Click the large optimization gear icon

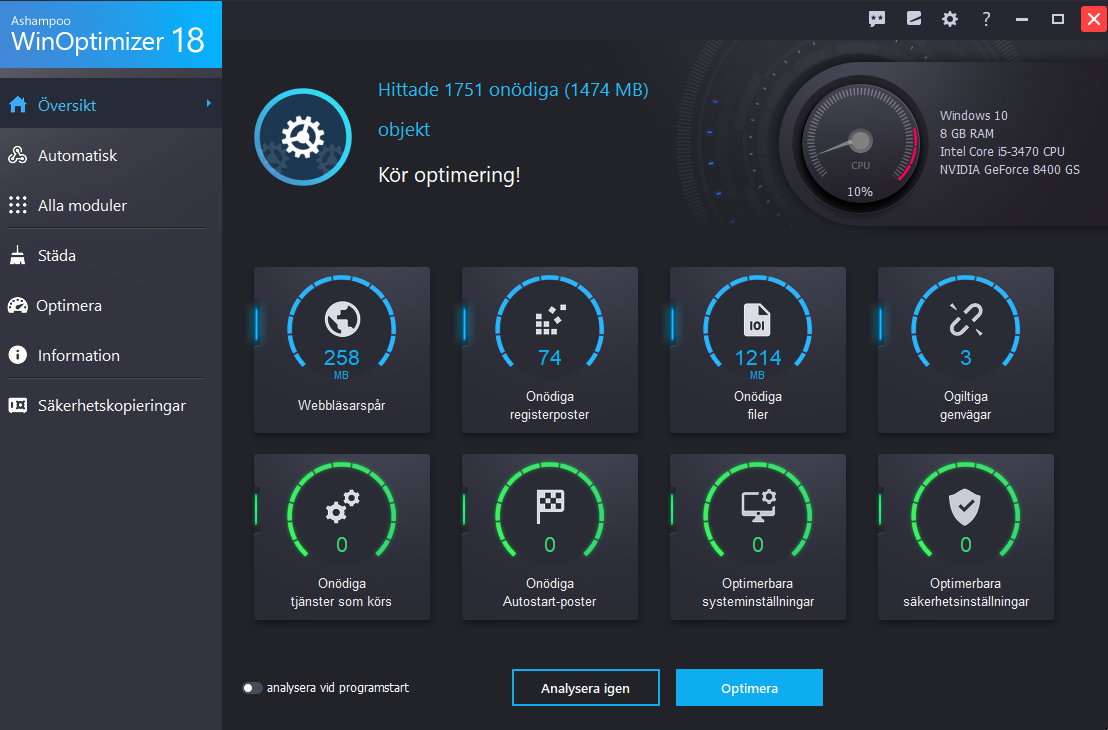(x=303, y=137)
